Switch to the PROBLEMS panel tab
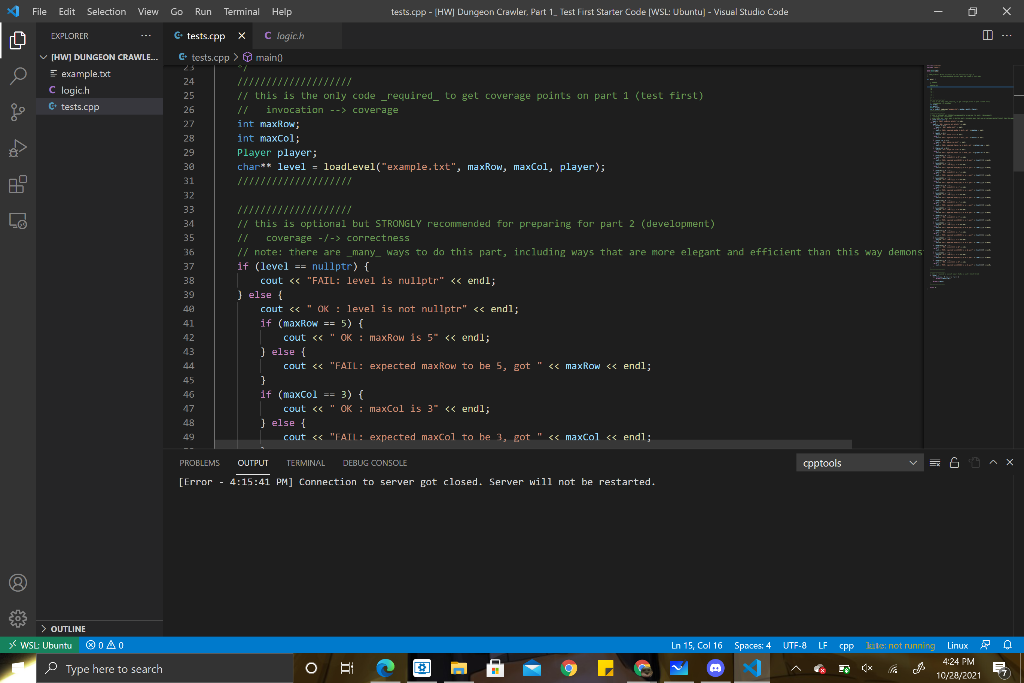This screenshot has height=683, width=1024. click(x=199, y=463)
